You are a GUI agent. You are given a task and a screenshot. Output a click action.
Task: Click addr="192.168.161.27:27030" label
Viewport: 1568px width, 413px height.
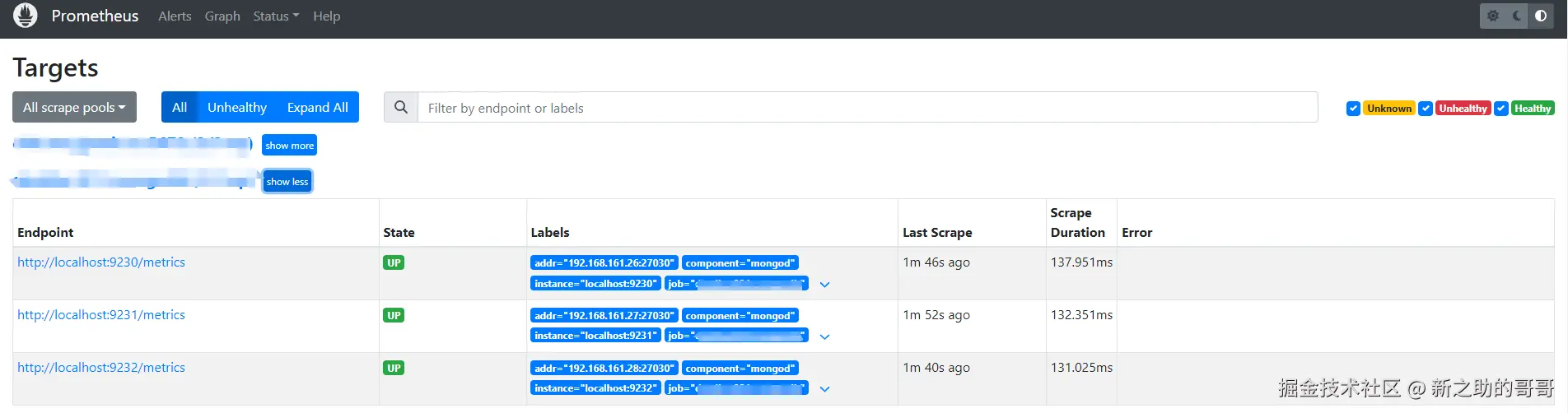604,315
